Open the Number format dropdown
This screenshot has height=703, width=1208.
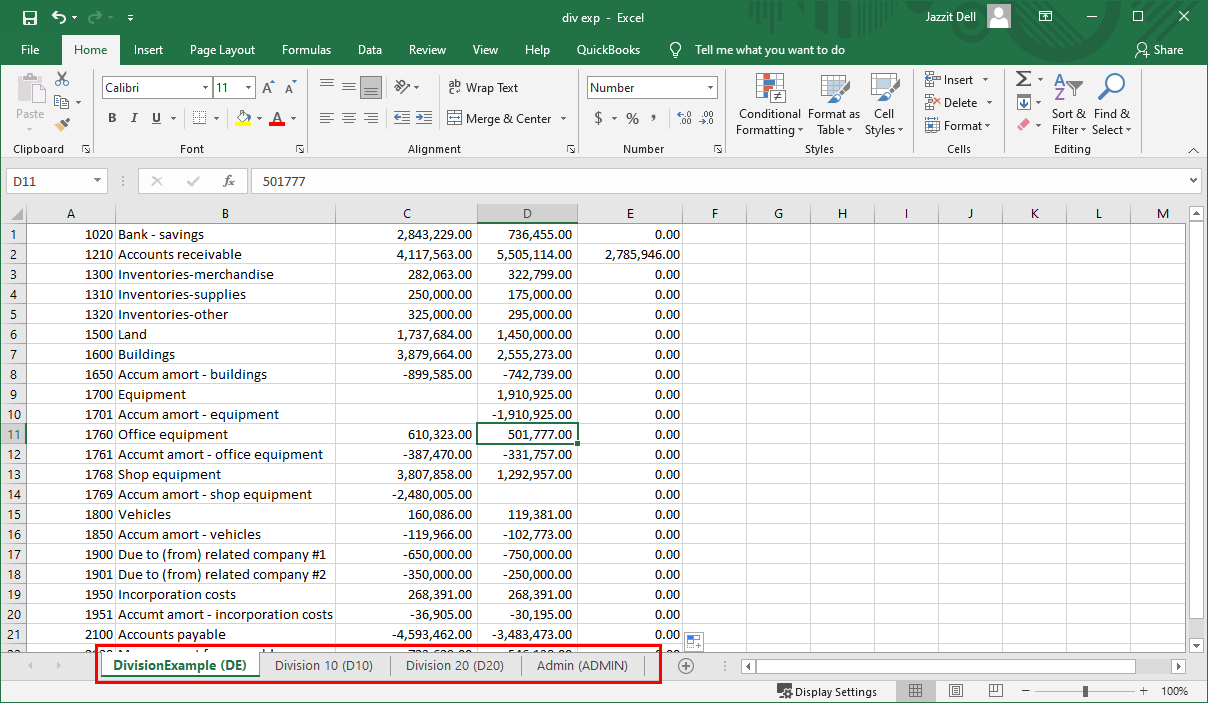710,88
